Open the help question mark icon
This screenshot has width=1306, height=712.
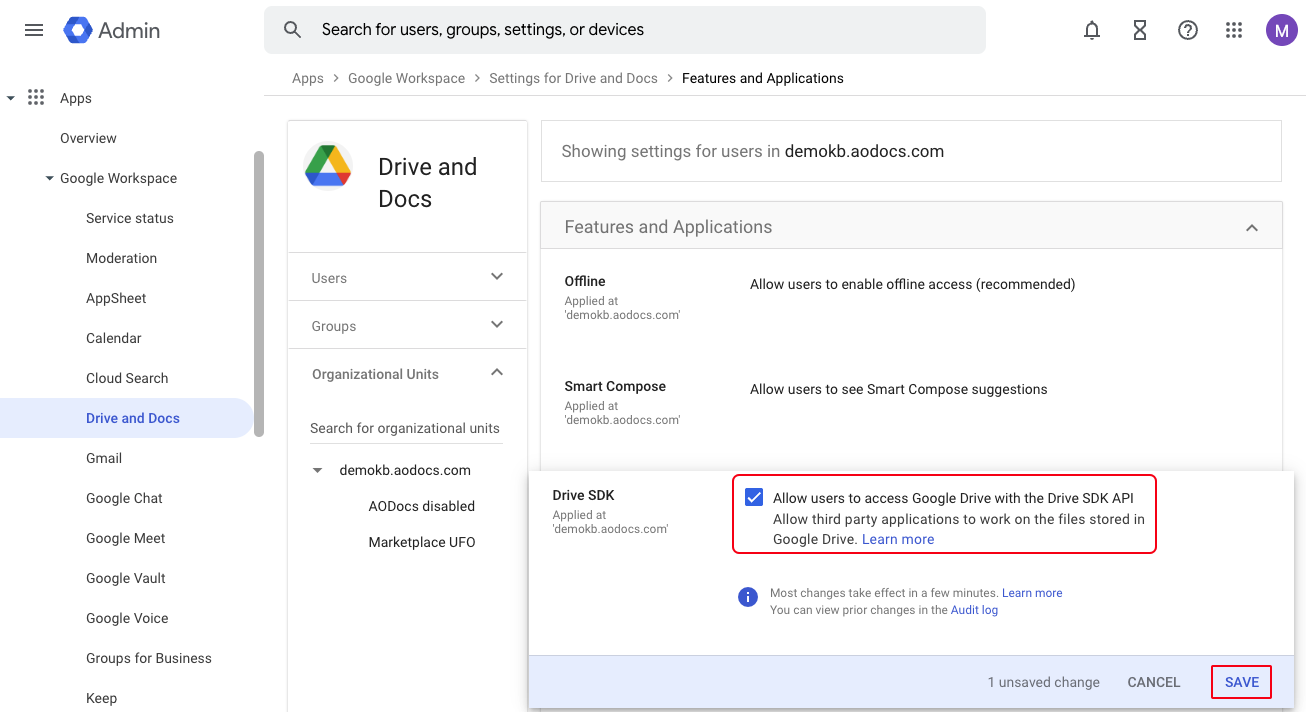pos(1188,30)
